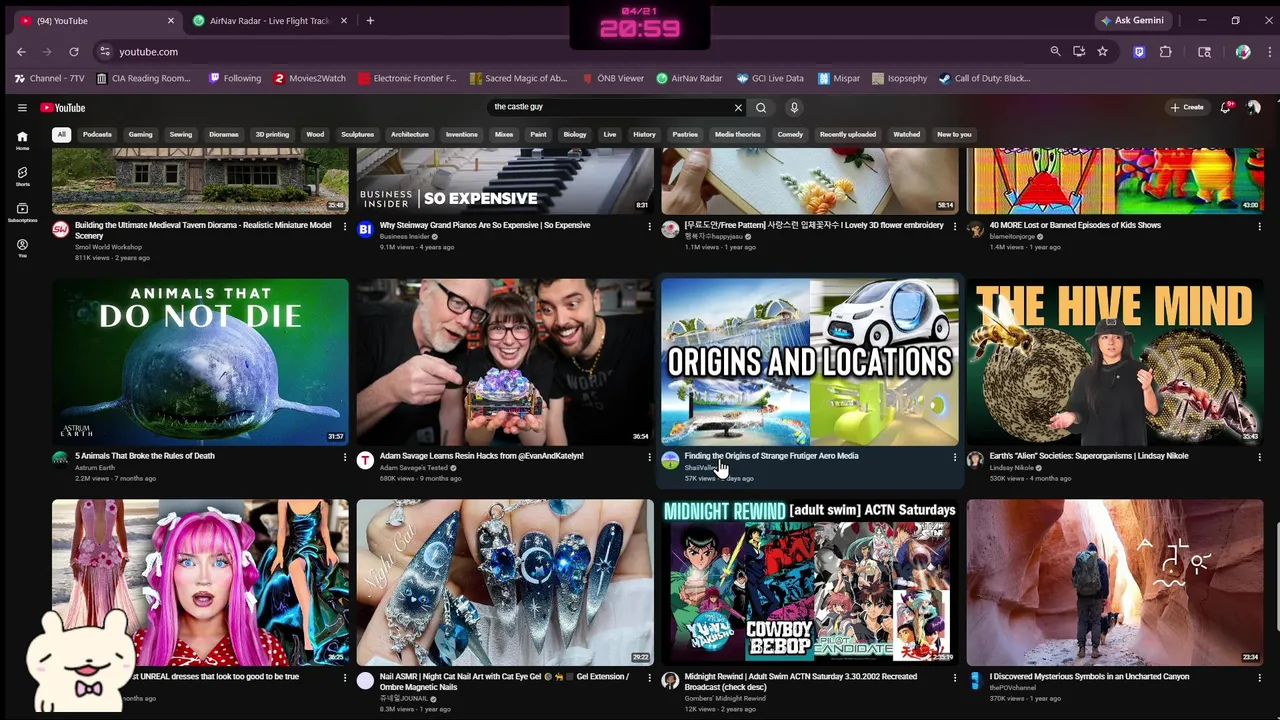Click the Ask Gemini button
Viewport: 1280px width, 720px height.
[x=1132, y=21]
